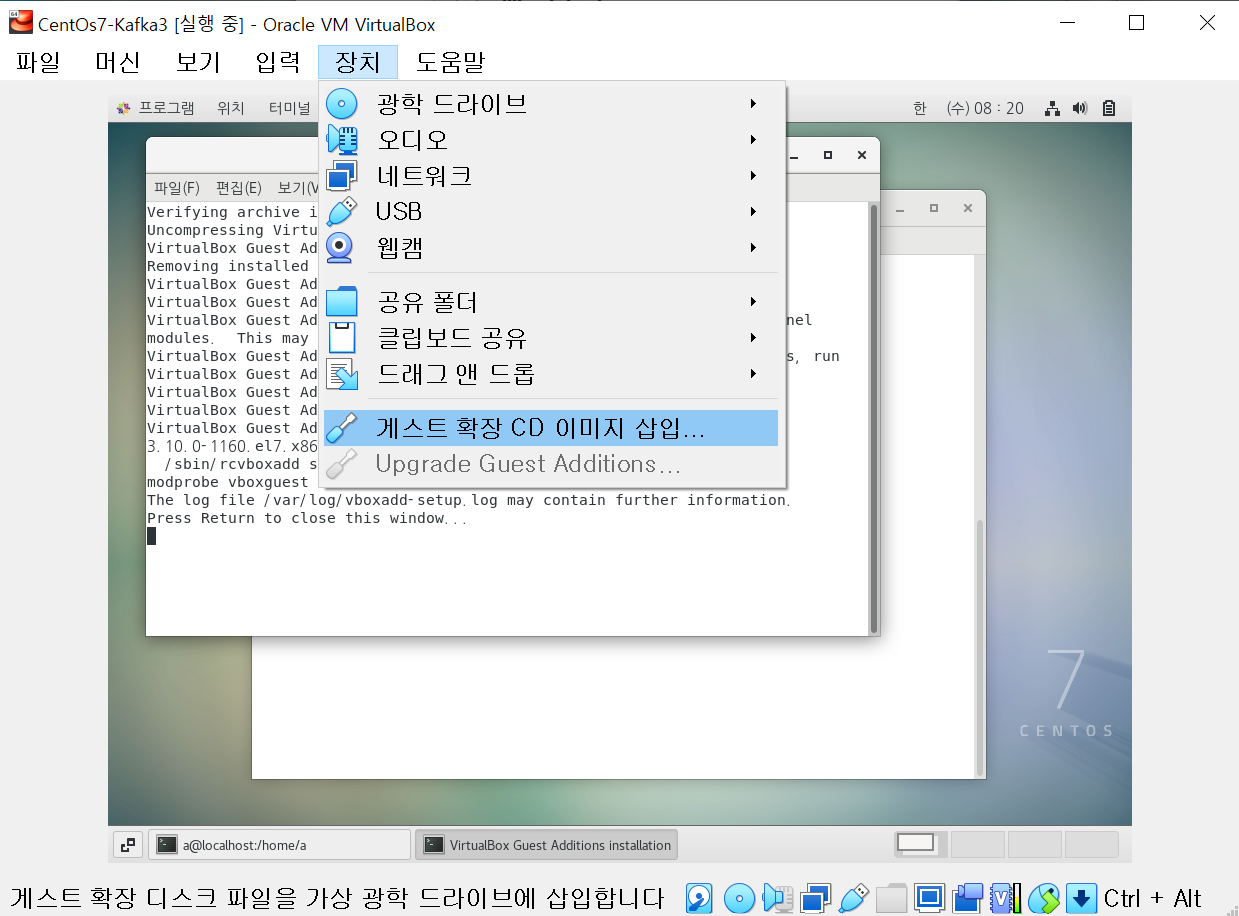Click 'modprobe vboxguest' terminal line
The height and width of the screenshot is (916, 1239).
pos(228,482)
